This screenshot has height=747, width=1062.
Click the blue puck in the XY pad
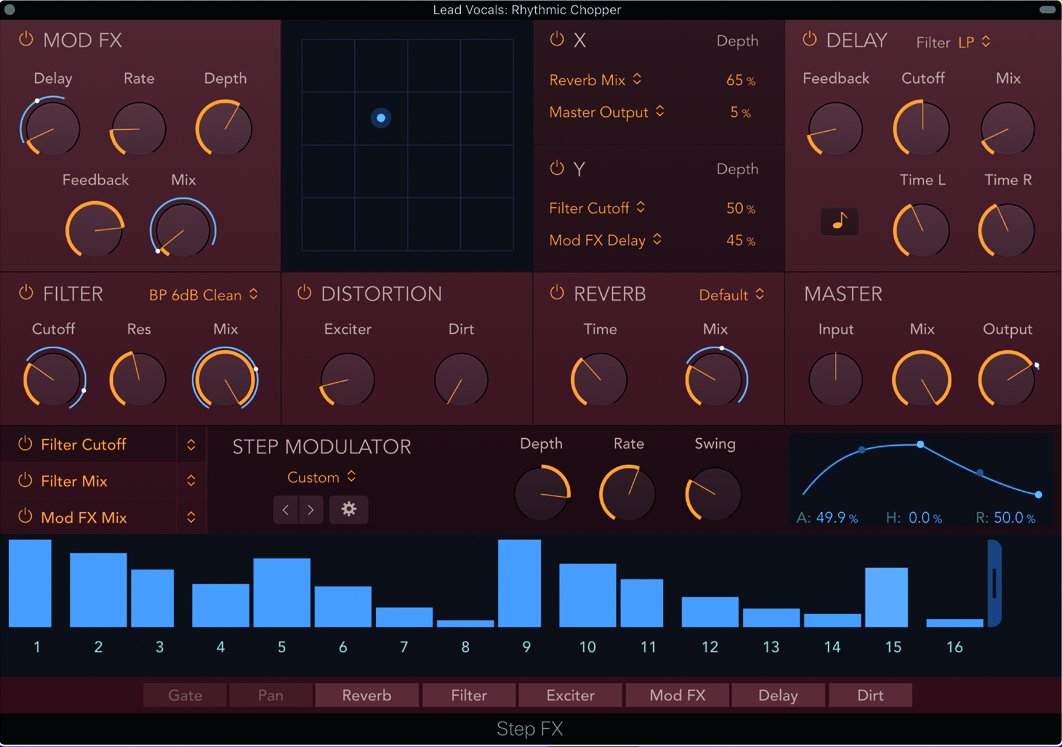pos(381,117)
